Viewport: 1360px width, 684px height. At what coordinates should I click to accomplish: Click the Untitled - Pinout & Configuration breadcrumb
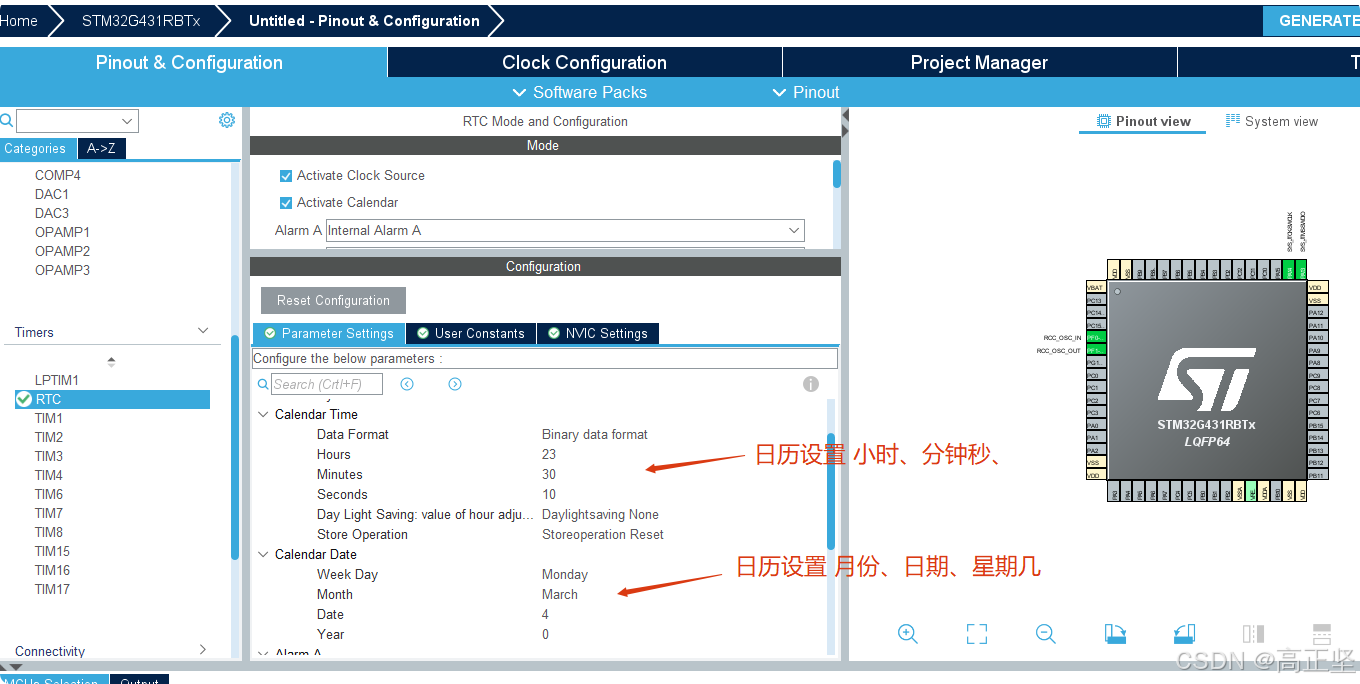click(364, 20)
